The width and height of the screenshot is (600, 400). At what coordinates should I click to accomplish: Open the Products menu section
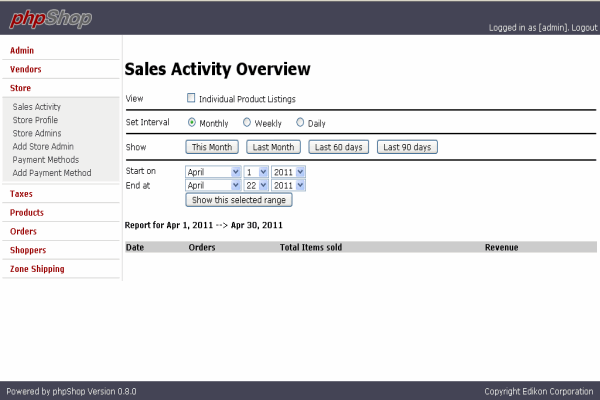27,212
